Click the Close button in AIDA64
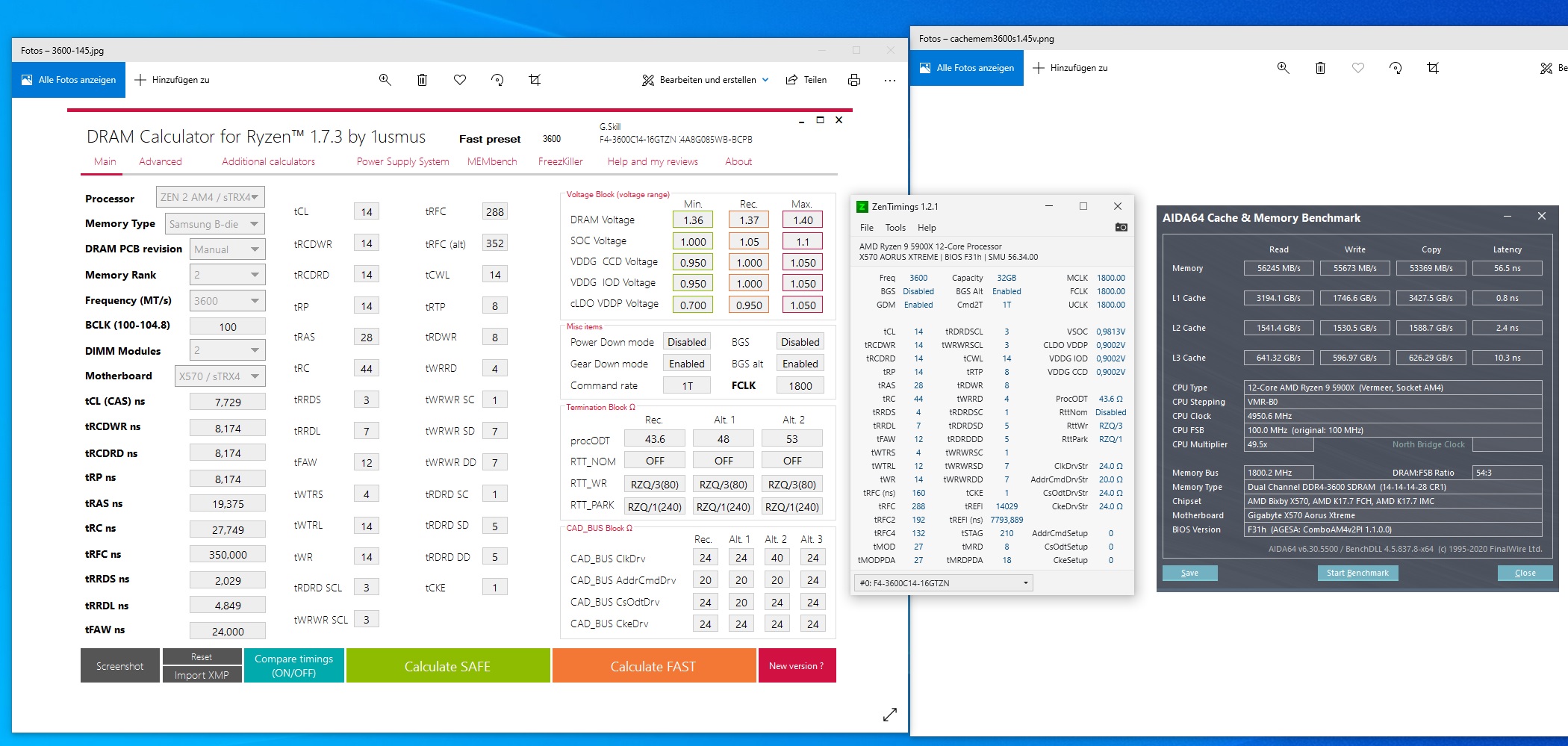Screen dimensions: 1568x746 [x=1525, y=573]
